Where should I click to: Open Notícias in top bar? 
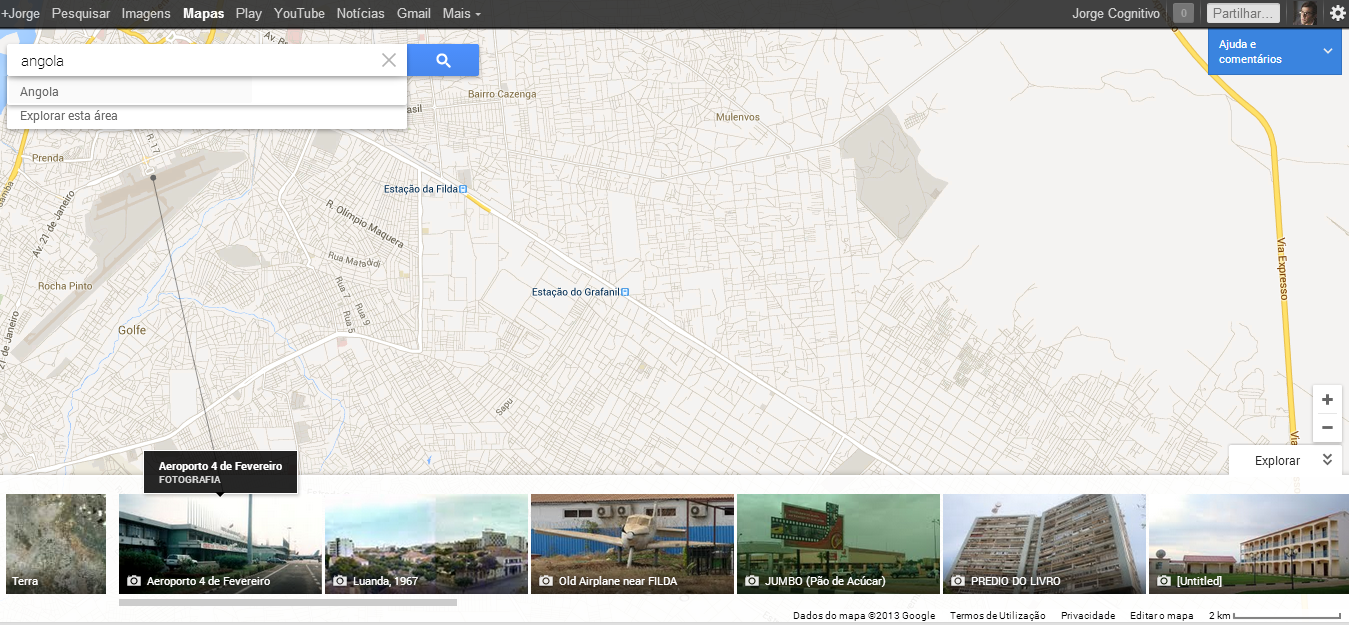point(361,13)
